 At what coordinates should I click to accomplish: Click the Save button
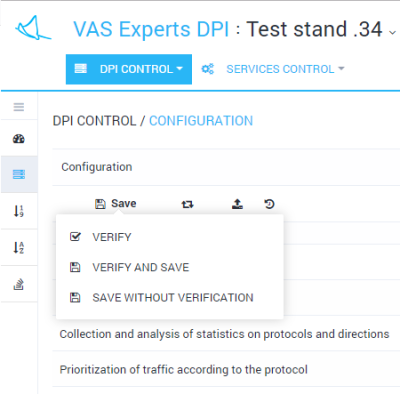click(115, 203)
